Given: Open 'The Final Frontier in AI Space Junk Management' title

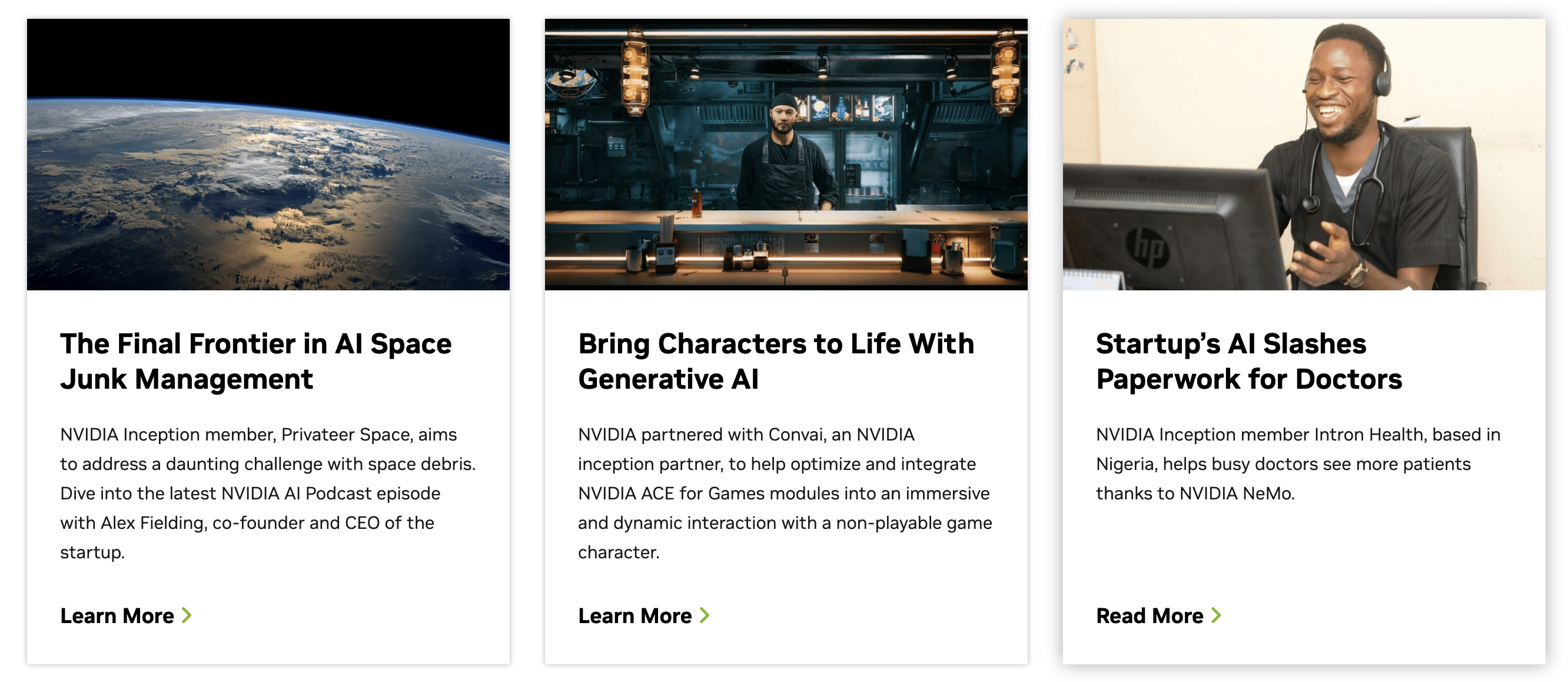Looking at the screenshot, I should (255, 361).
